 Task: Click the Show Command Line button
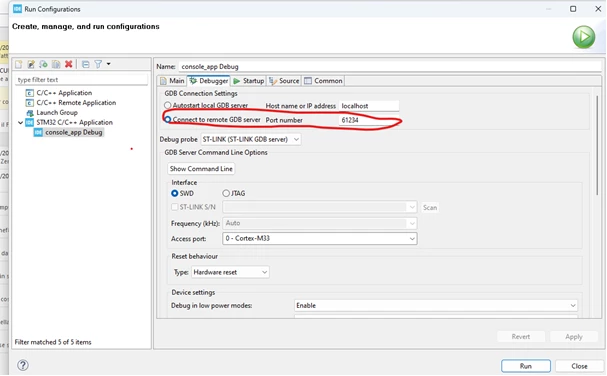[x=201, y=169]
